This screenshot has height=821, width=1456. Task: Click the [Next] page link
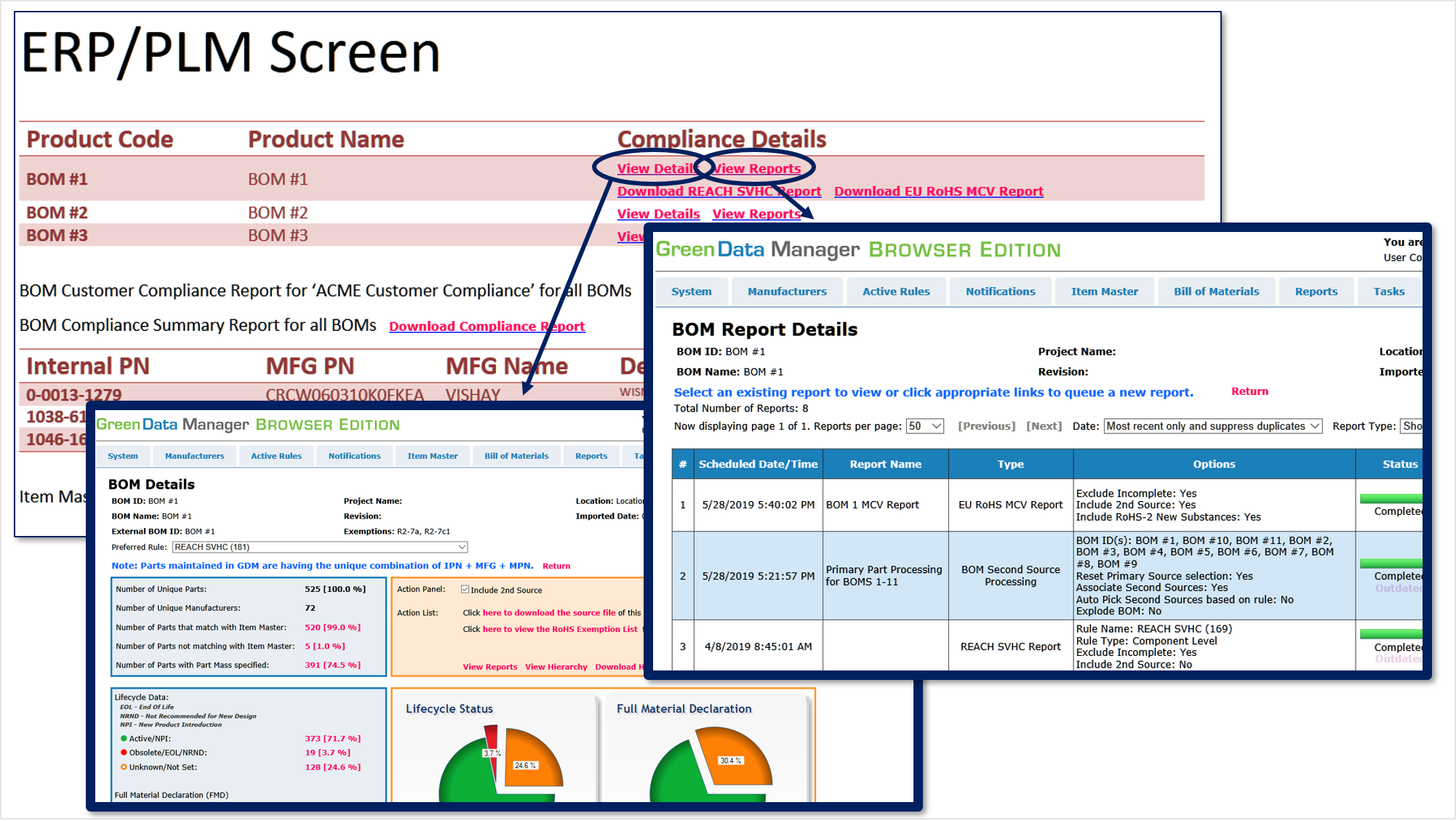click(x=1044, y=426)
